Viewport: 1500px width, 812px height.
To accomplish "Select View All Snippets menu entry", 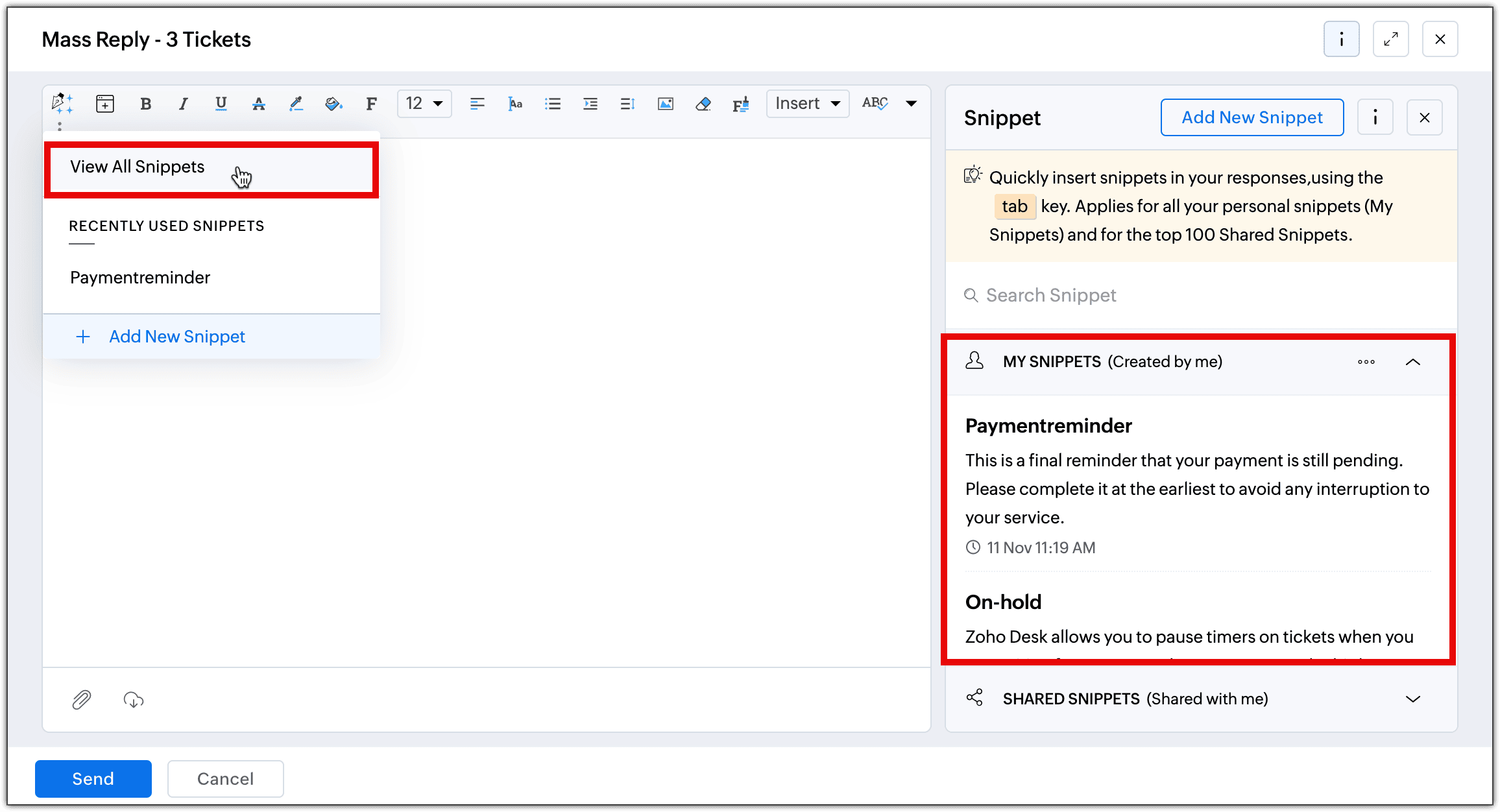I will click(138, 167).
